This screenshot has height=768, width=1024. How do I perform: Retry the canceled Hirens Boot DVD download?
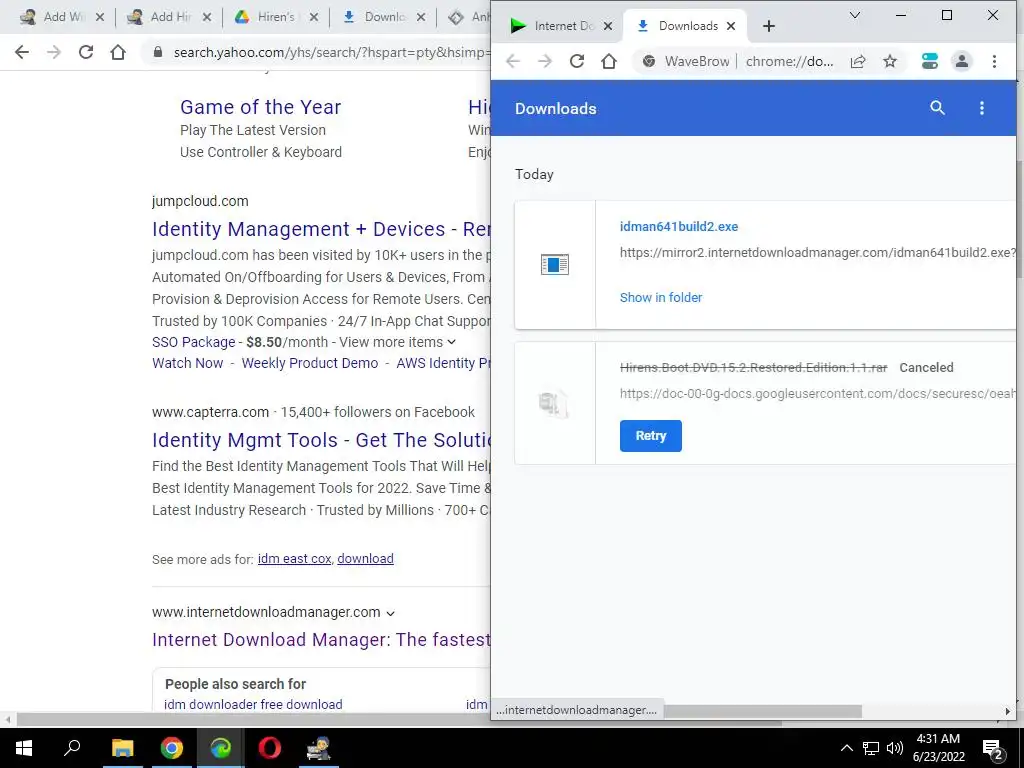click(x=650, y=436)
